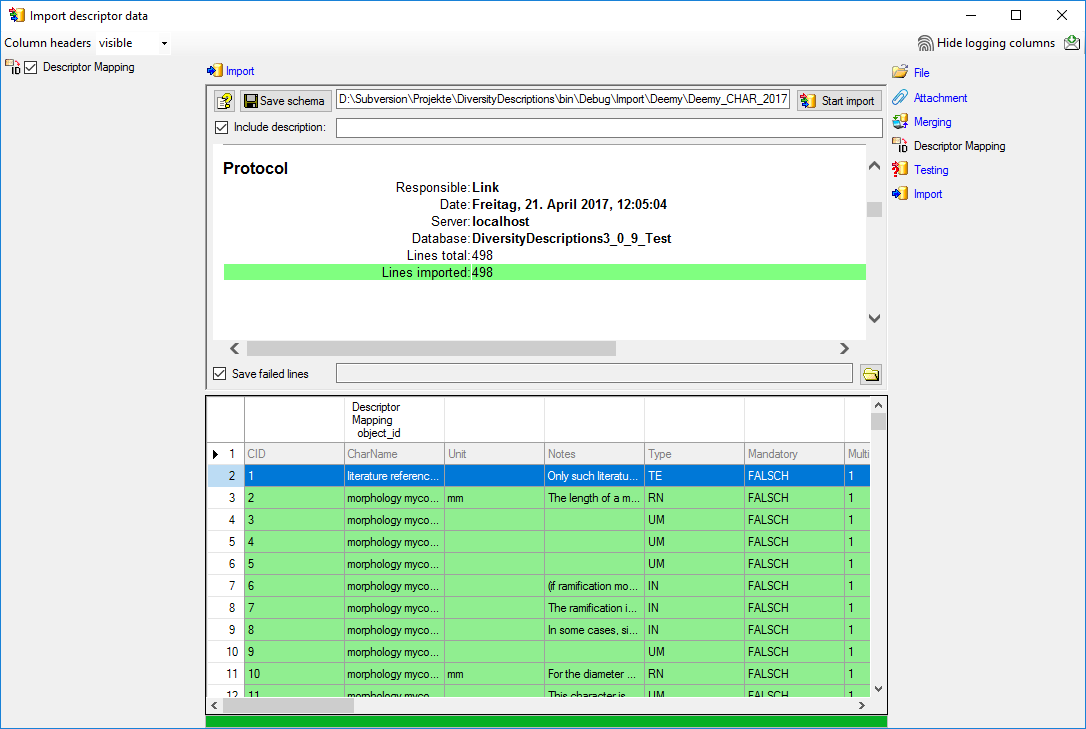Open folder browser for failed lines
Image resolution: width=1086 pixels, height=729 pixels.
click(x=871, y=374)
